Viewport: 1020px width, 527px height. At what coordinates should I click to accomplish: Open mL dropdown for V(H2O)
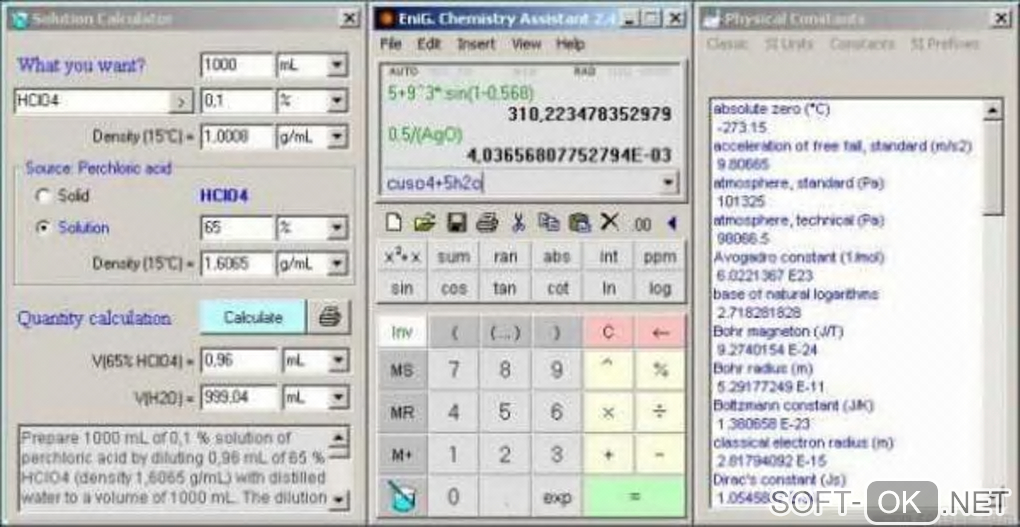338,397
